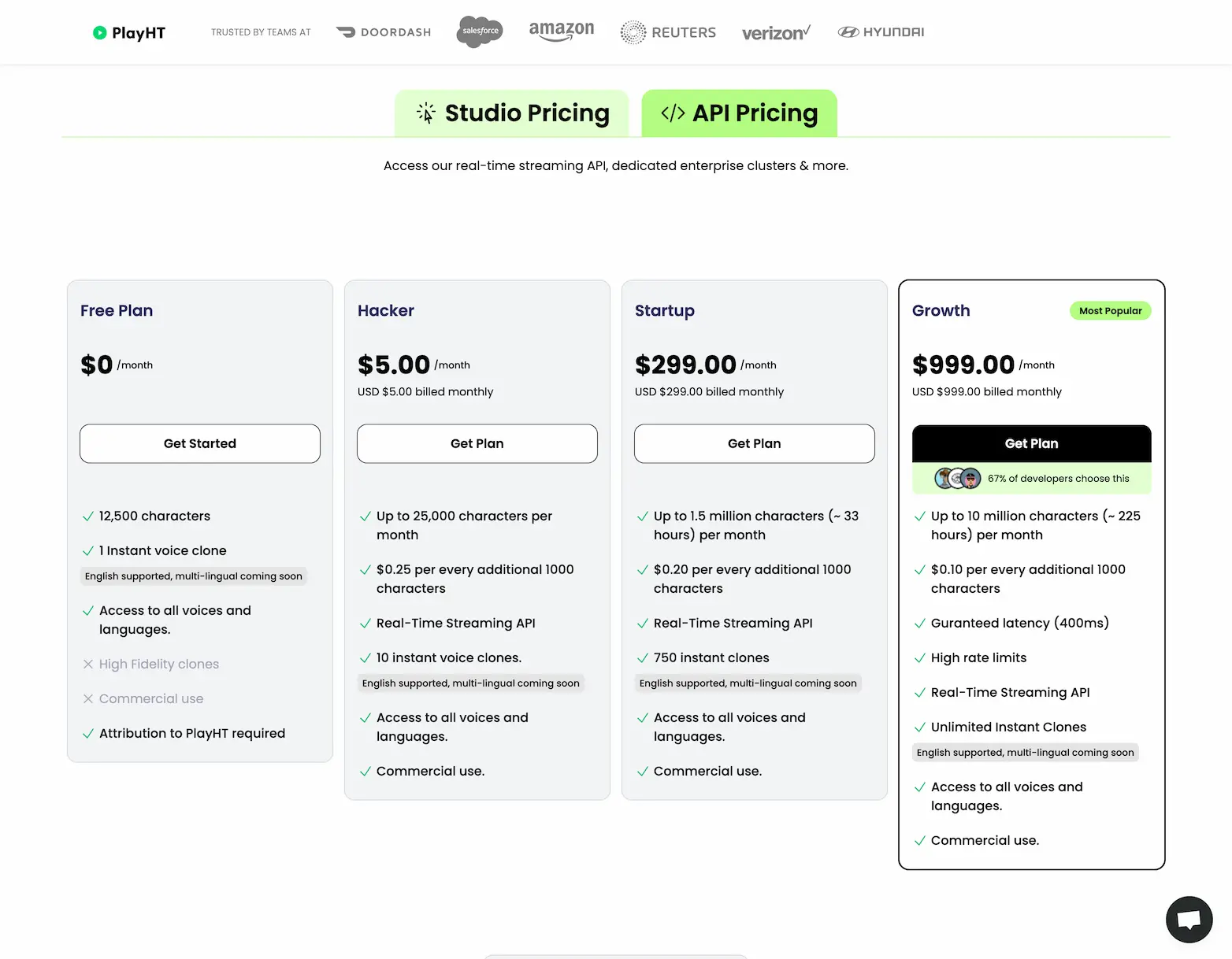Viewport: 1232px width, 959px height.
Task: Click the PlayHT logo
Action: (x=128, y=32)
